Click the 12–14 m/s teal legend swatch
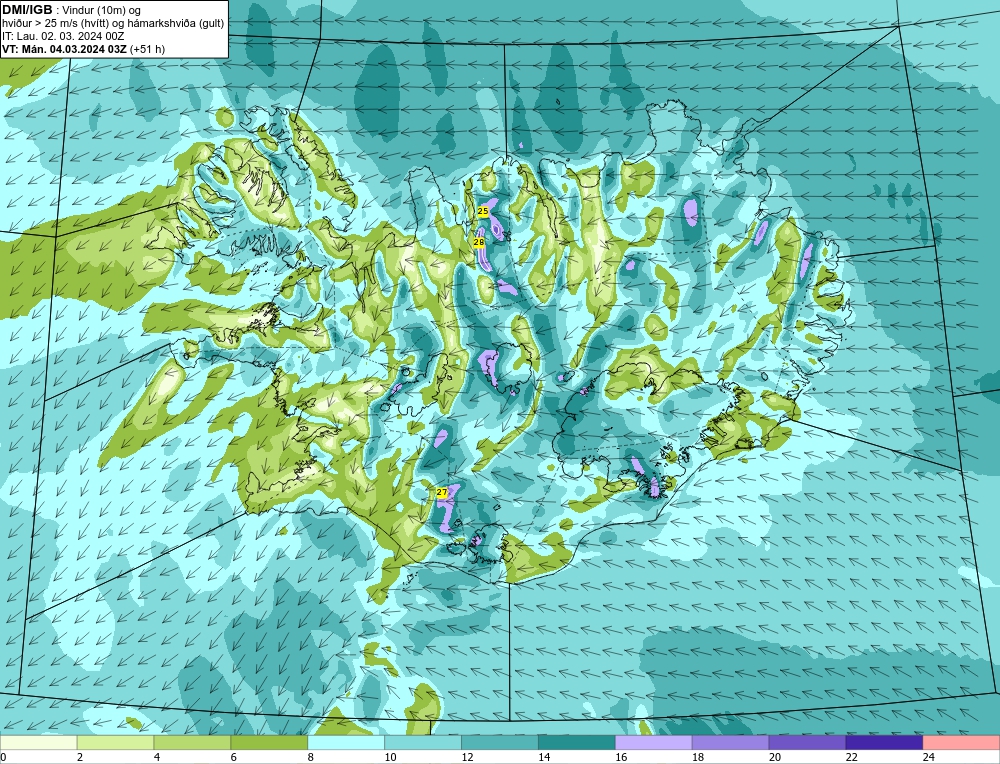 pos(499,742)
